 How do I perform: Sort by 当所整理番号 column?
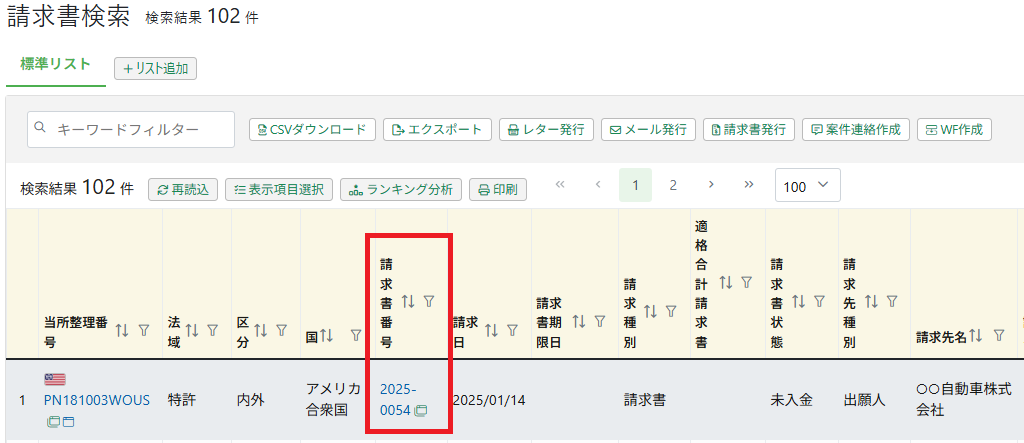pyautogui.click(x=122, y=331)
